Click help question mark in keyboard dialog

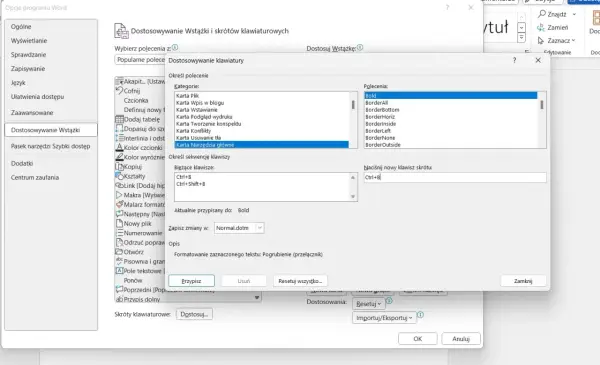pyautogui.click(x=515, y=60)
